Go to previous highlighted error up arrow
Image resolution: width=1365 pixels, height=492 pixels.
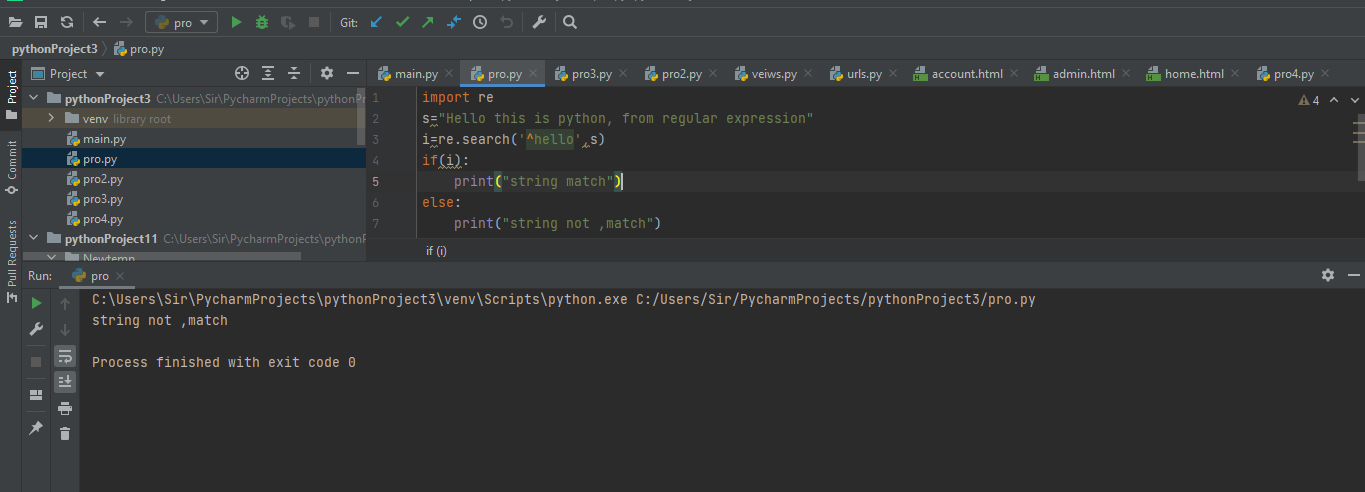tap(1335, 100)
